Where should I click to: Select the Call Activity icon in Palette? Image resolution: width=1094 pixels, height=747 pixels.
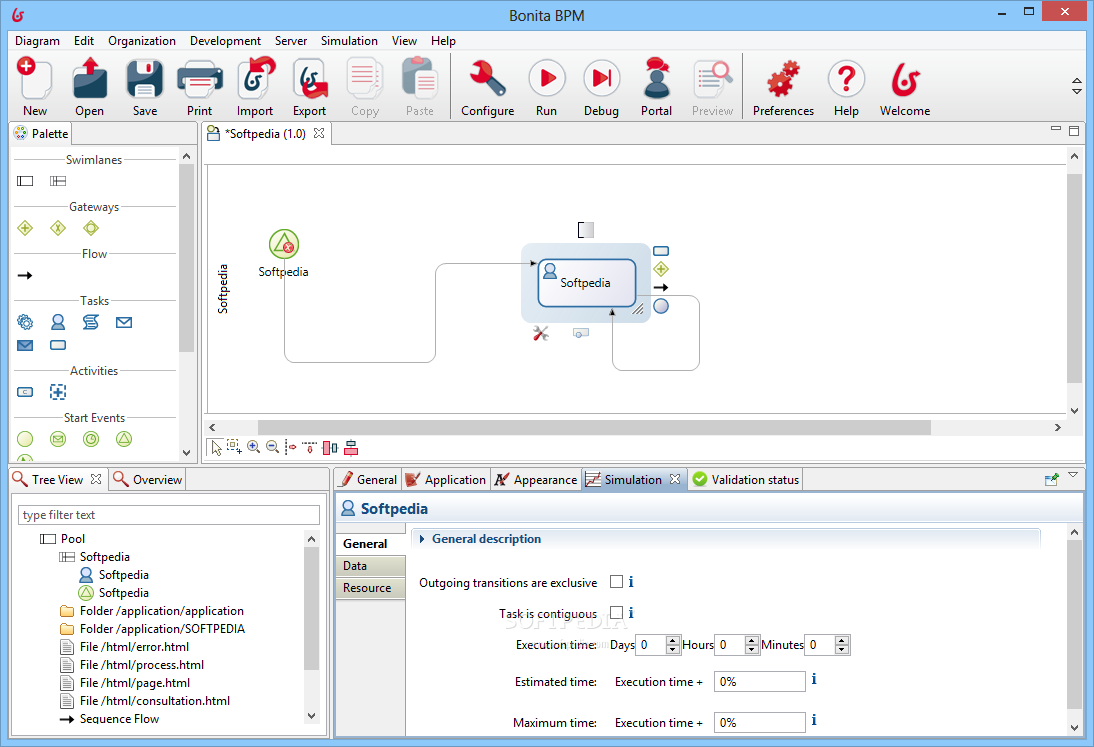coord(25,392)
